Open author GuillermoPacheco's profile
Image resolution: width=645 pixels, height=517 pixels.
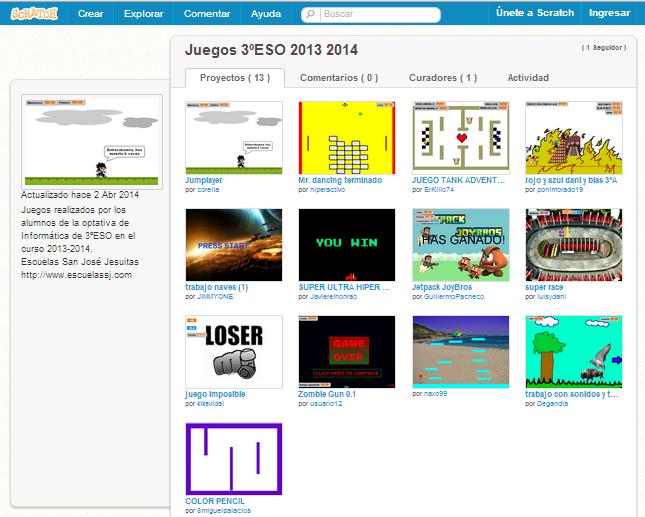click(x=454, y=297)
